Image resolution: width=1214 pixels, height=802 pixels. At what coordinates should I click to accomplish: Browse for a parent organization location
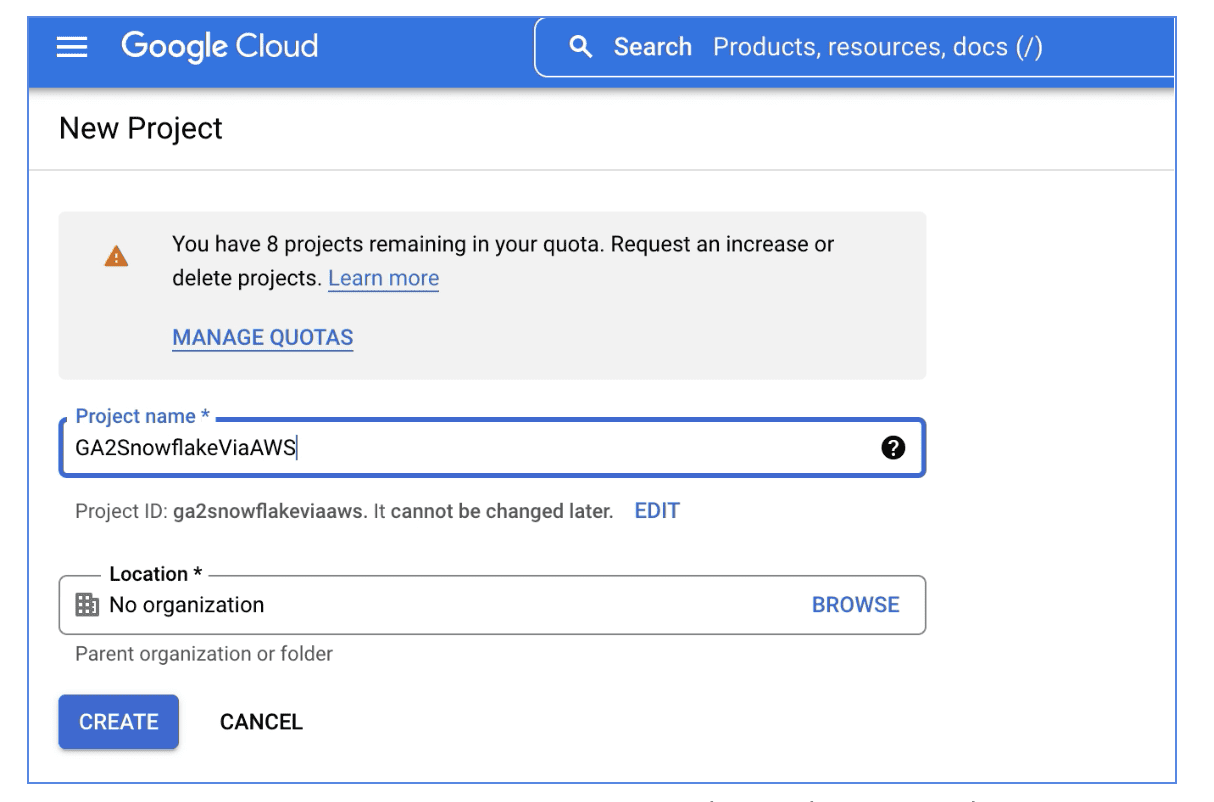point(856,605)
